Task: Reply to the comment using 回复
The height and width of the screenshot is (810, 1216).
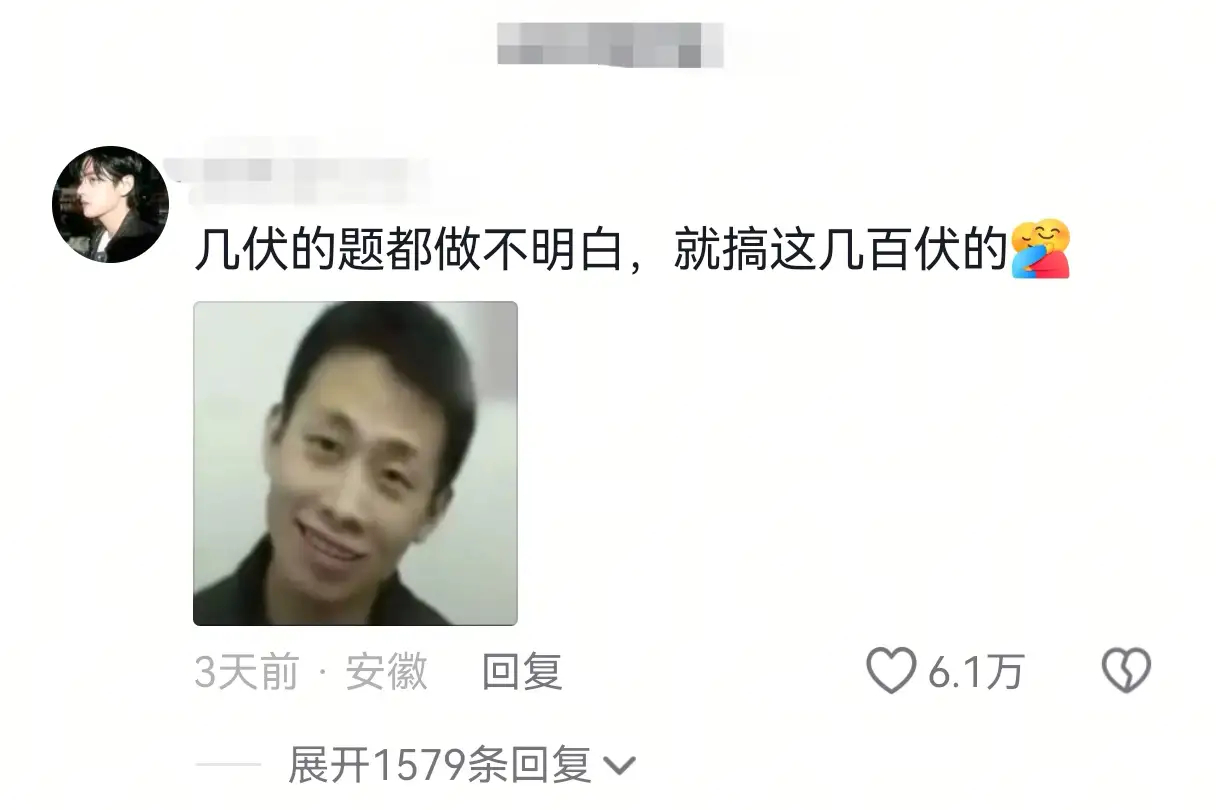Action: click(522, 671)
